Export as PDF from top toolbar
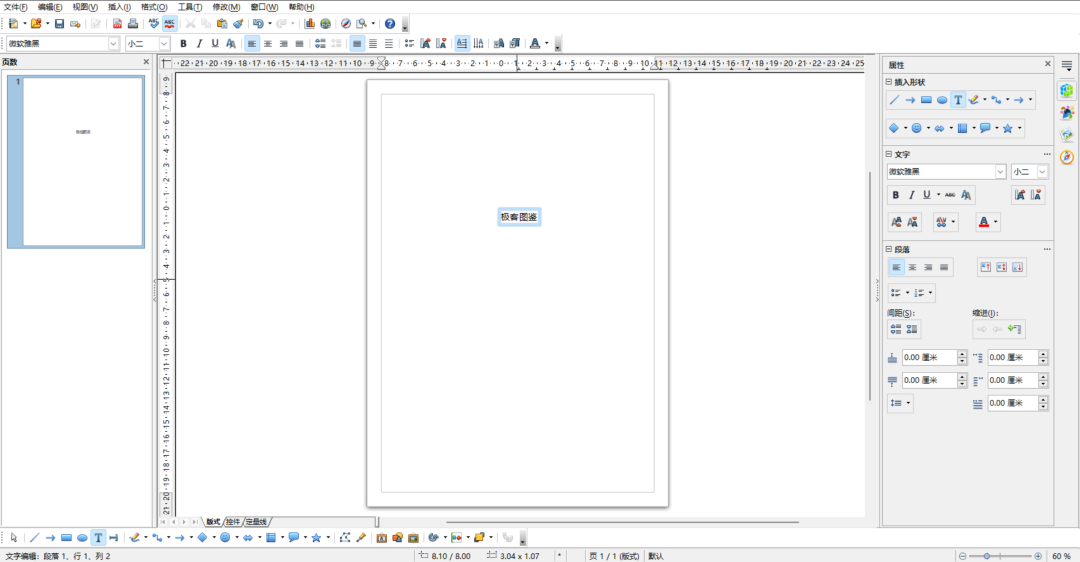 click(117, 23)
